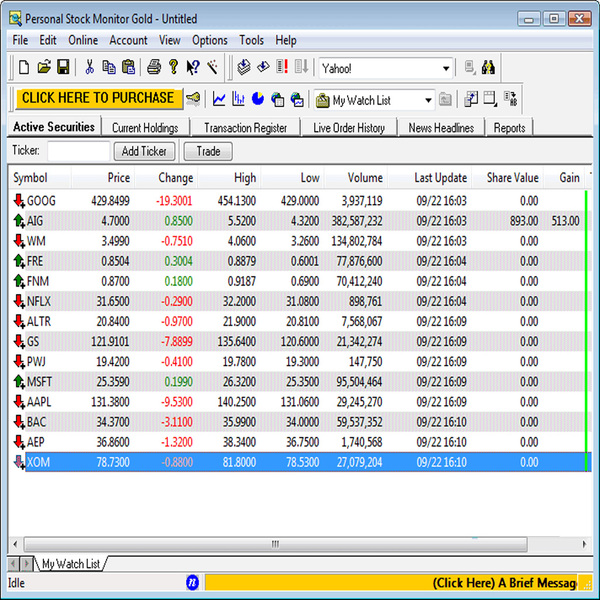Image resolution: width=600 pixels, height=600 pixels.
Task: Select the MSFT row symbol
Action: click(39, 382)
